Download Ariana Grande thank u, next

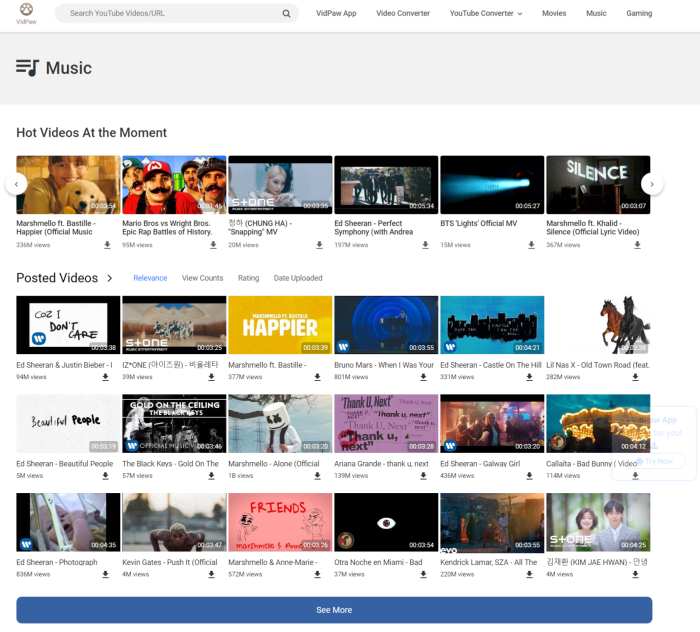[423, 476]
